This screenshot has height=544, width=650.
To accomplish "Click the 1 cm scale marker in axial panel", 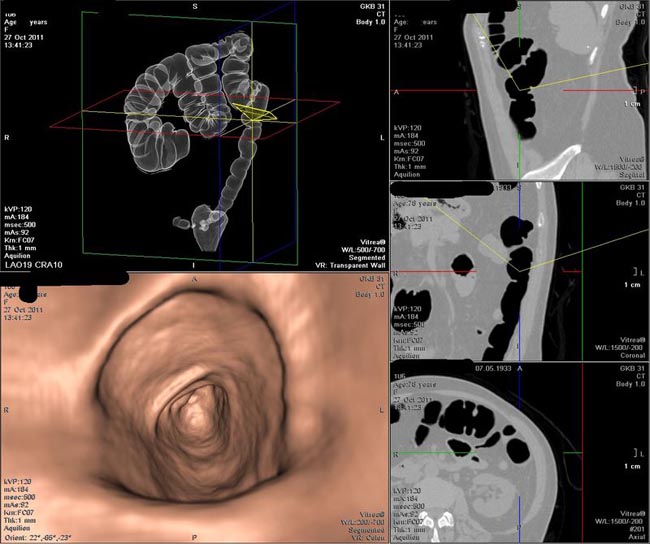I will [633, 466].
